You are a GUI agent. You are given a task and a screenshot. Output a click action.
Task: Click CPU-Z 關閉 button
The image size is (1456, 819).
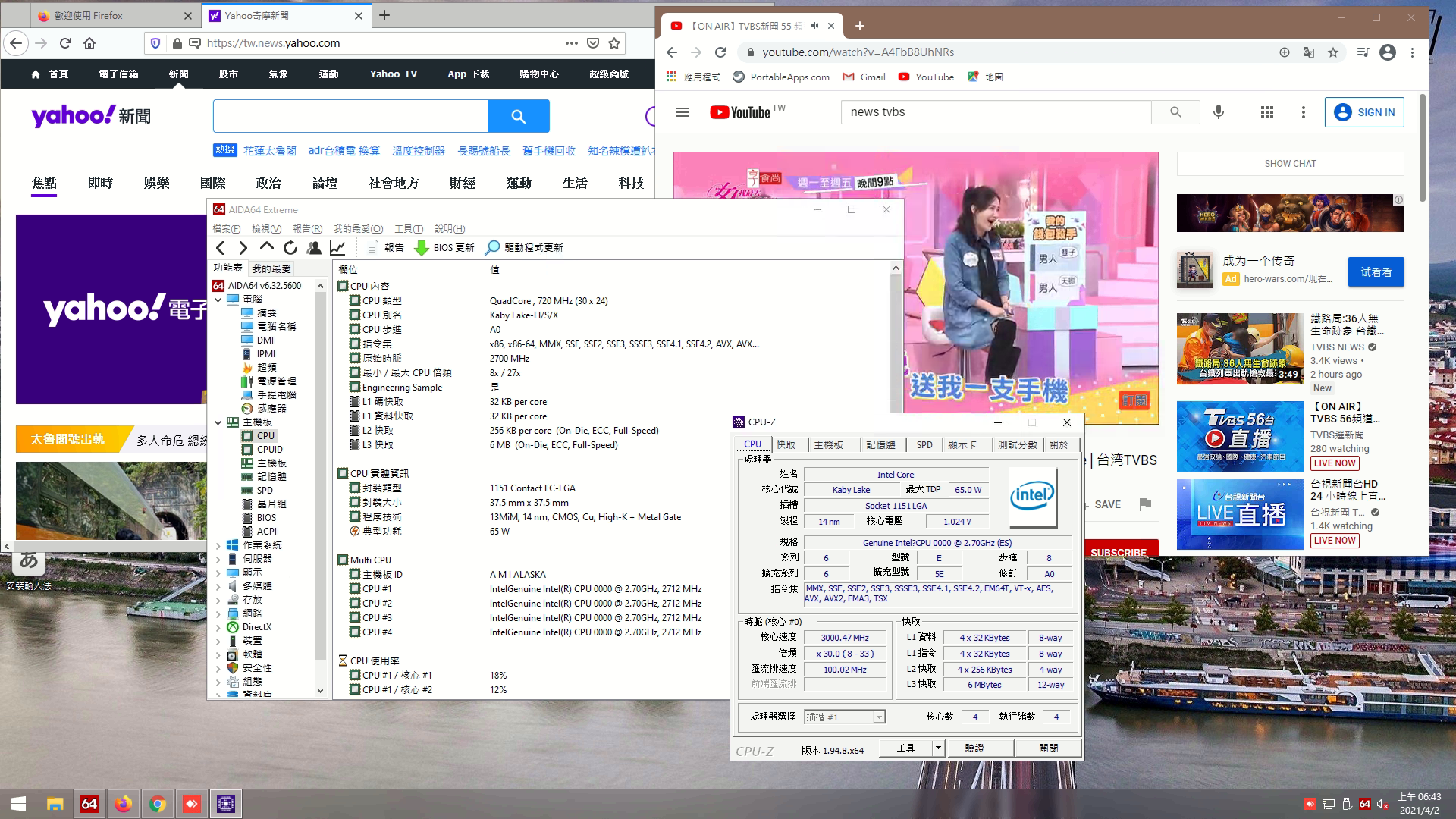[x=1049, y=748]
